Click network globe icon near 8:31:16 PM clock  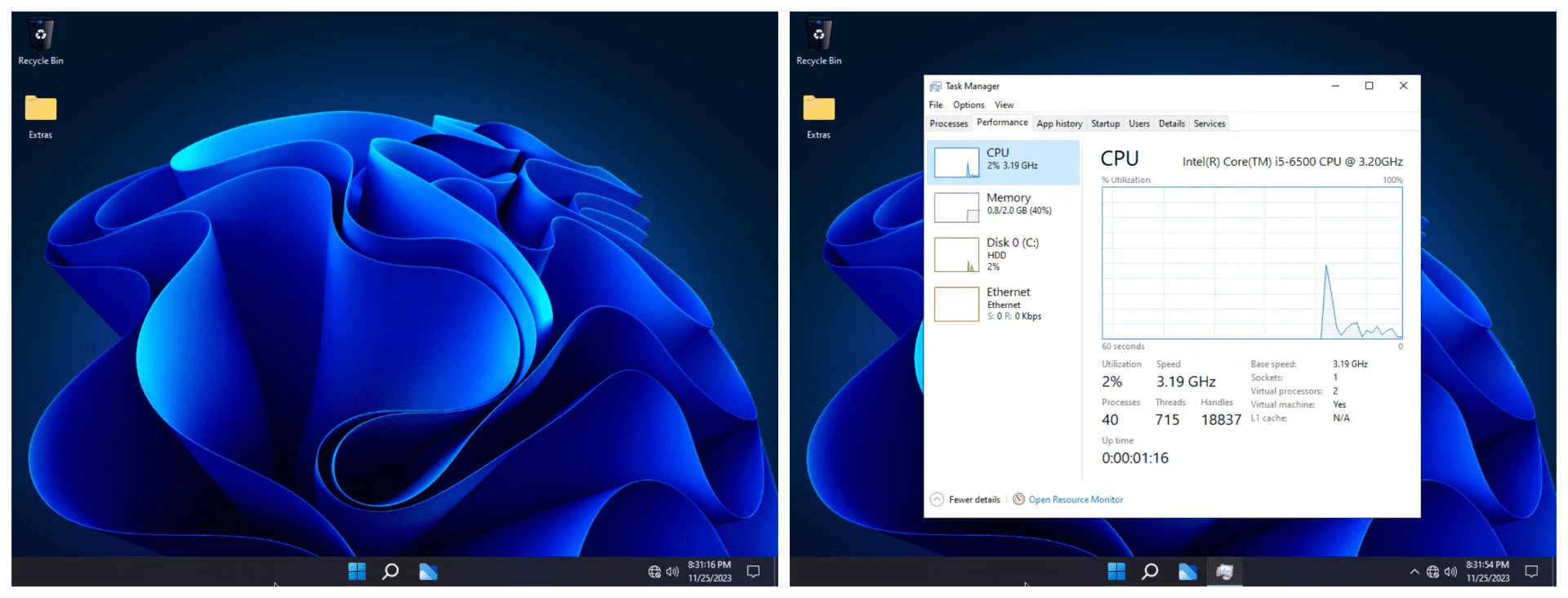tap(654, 572)
